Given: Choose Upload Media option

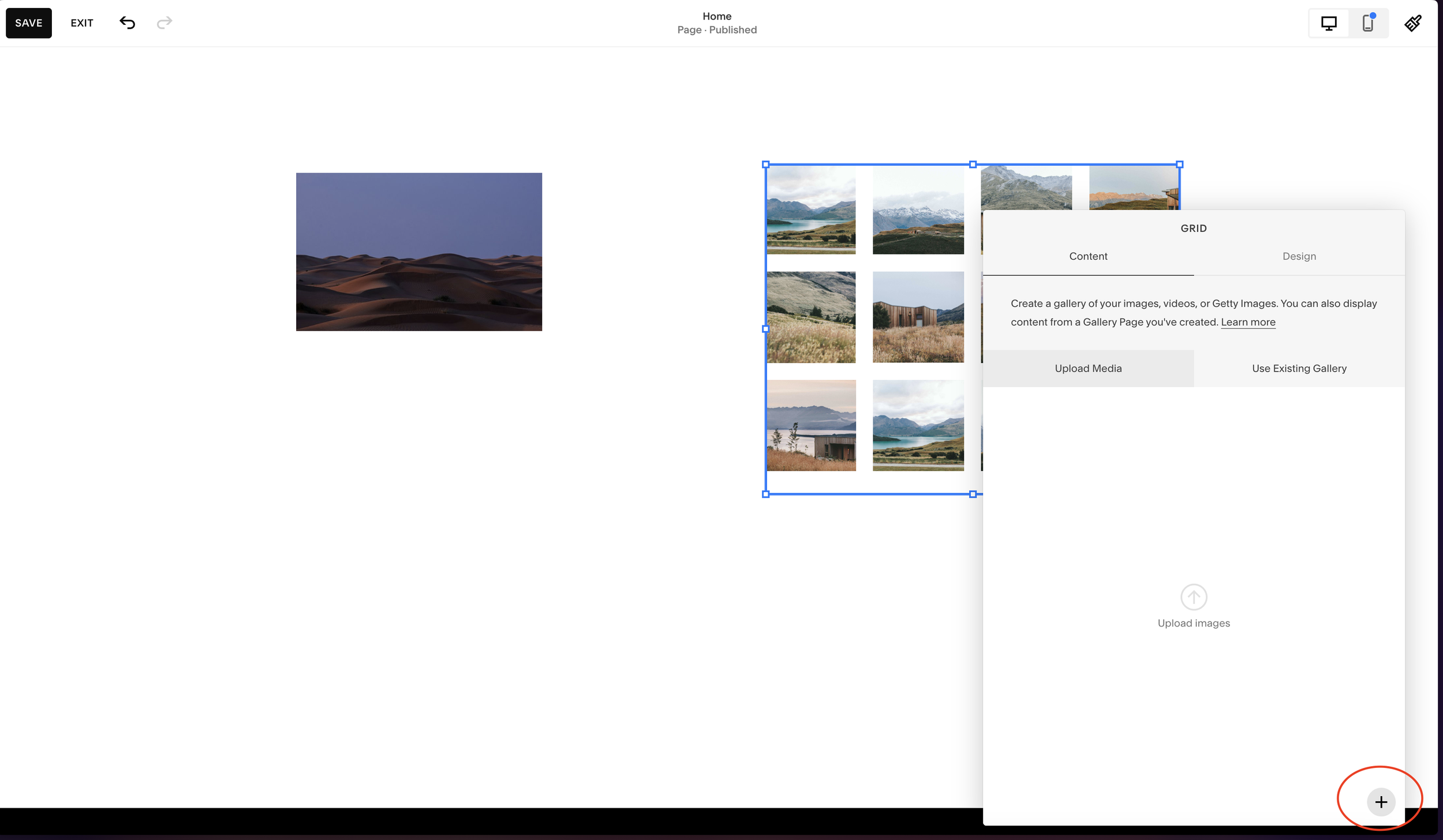Looking at the screenshot, I should click(1088, 368).
